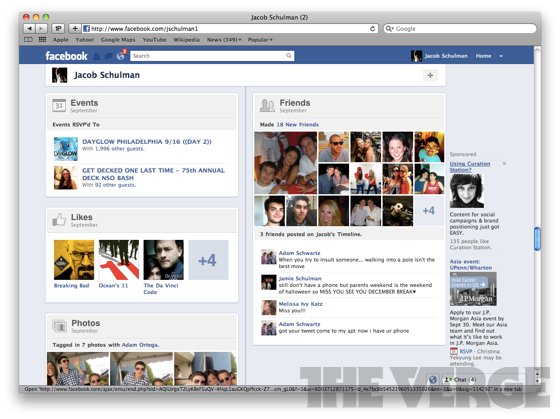
Task: Click the Adam Ortega link in Photos
Action: [140, 345]
